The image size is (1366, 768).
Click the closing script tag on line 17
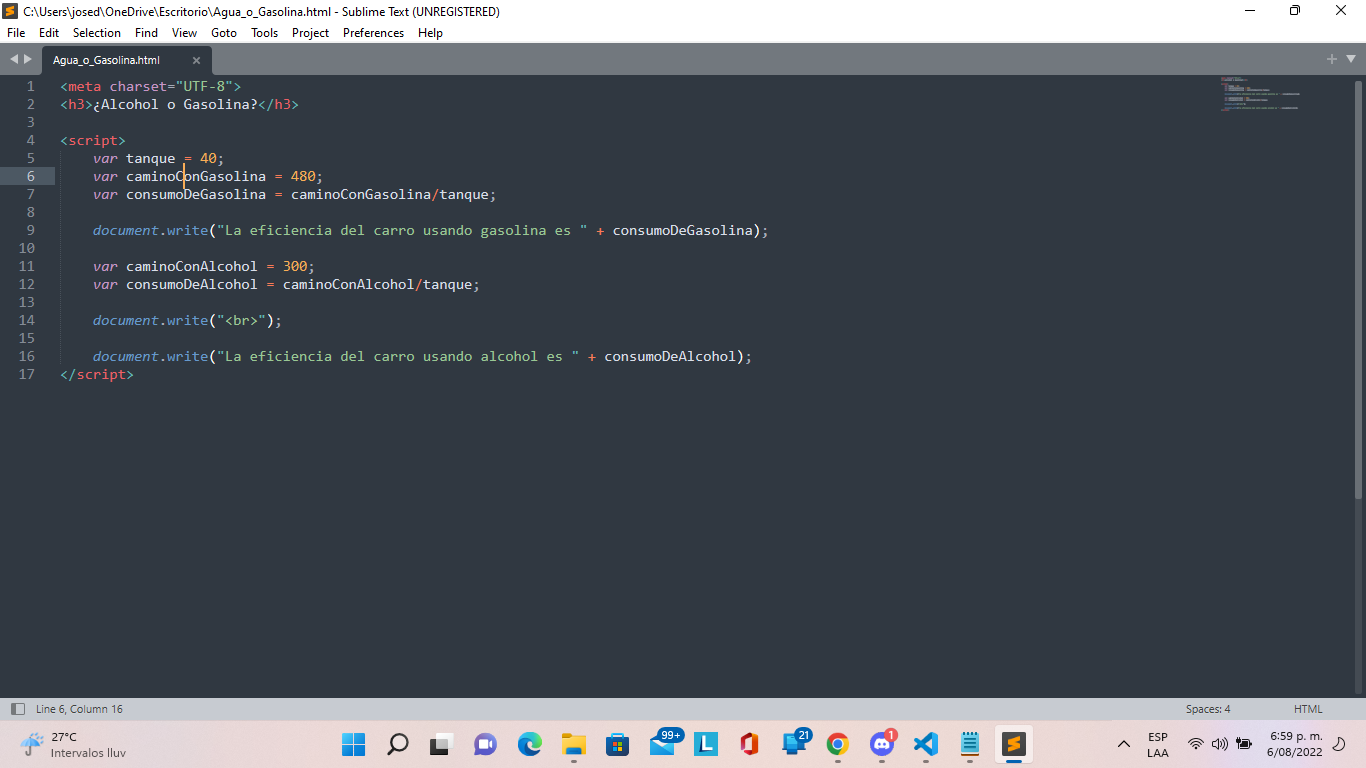pyautogui.click(x=97, y=374)
